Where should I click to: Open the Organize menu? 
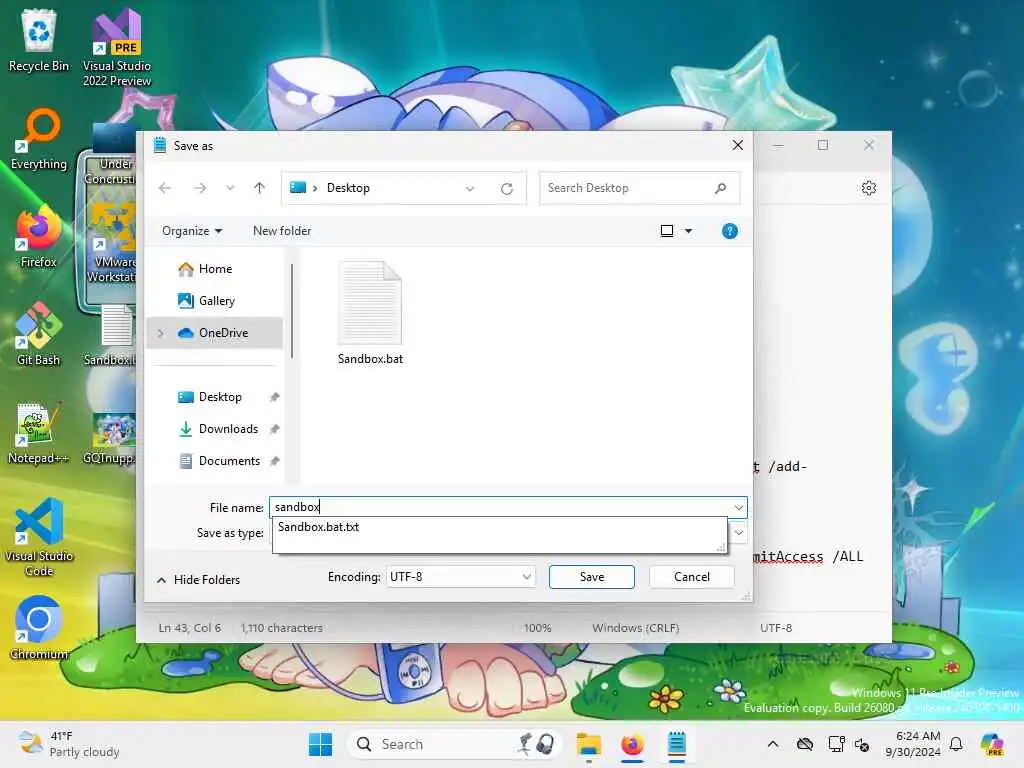coord(192,231)
